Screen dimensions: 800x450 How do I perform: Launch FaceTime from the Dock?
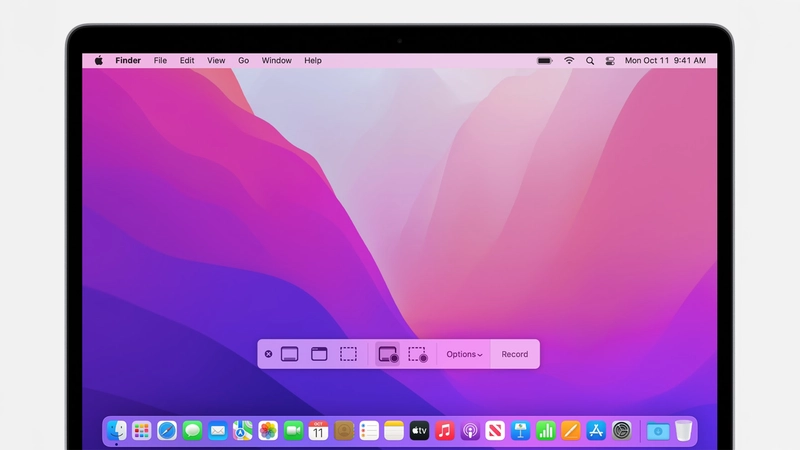293,431
